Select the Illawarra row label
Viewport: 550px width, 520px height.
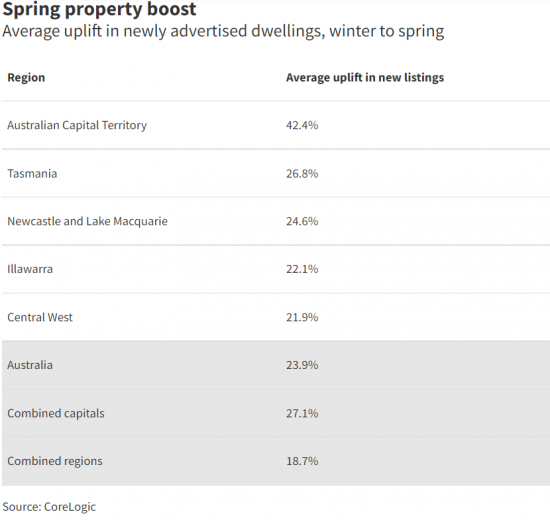30,269
